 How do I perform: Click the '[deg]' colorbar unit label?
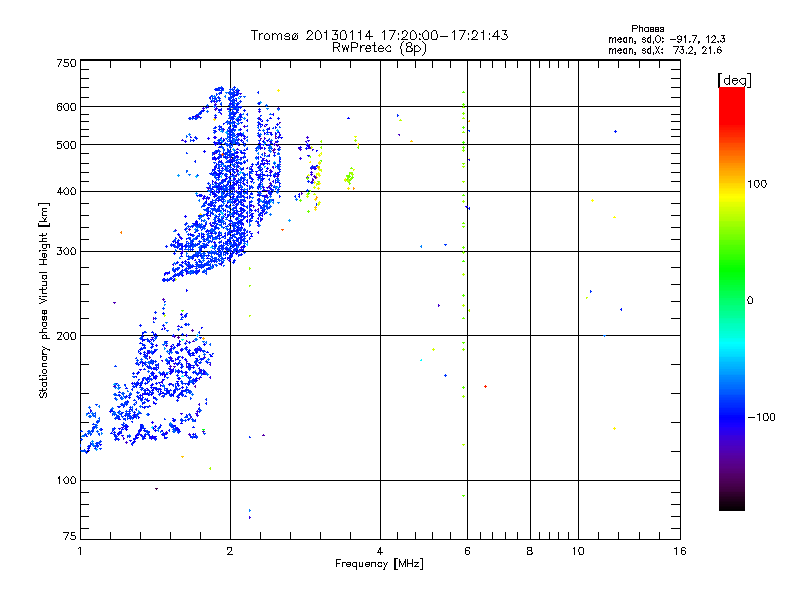point(734,80)
